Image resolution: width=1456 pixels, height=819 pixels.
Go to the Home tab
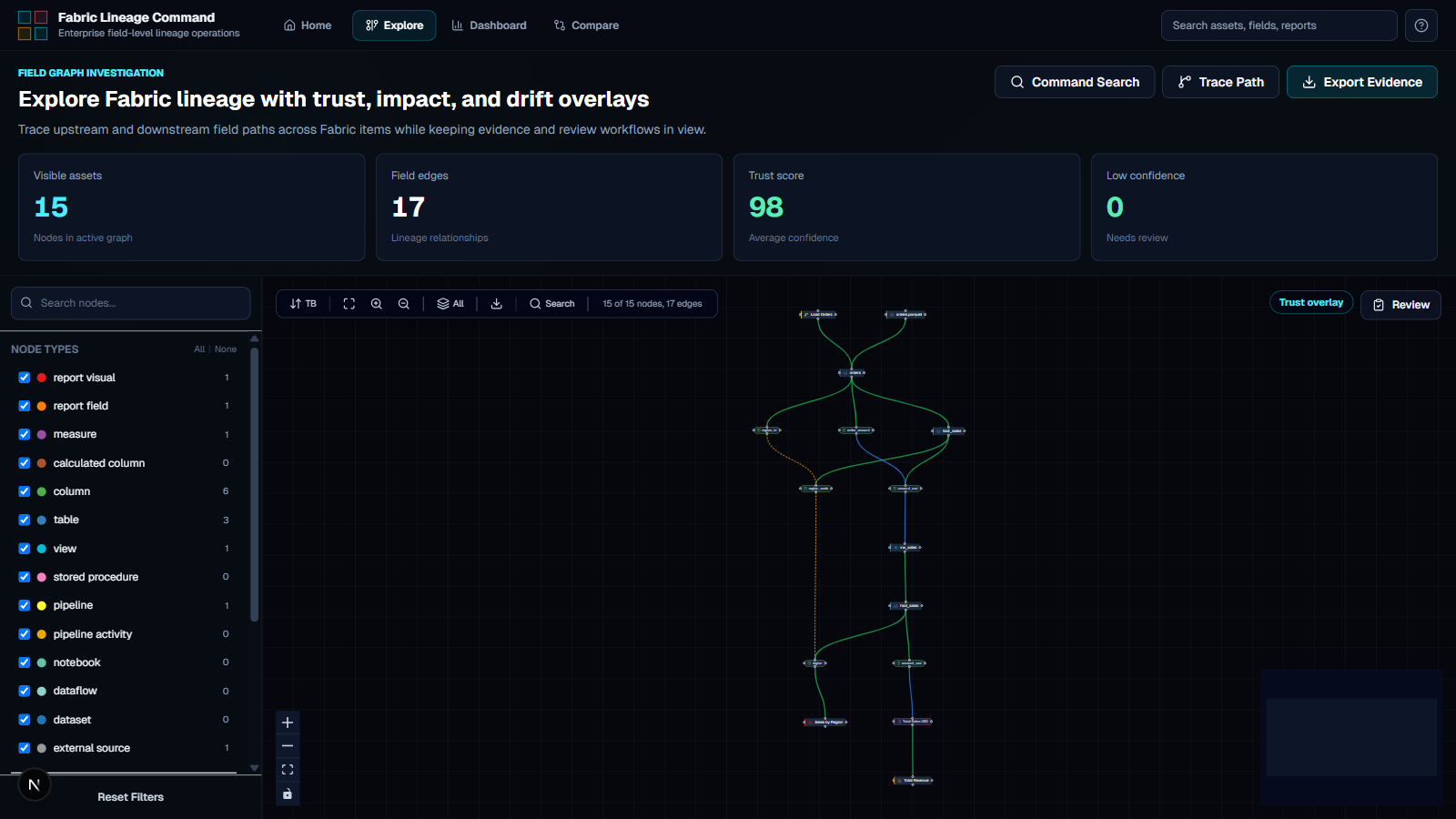308,25
